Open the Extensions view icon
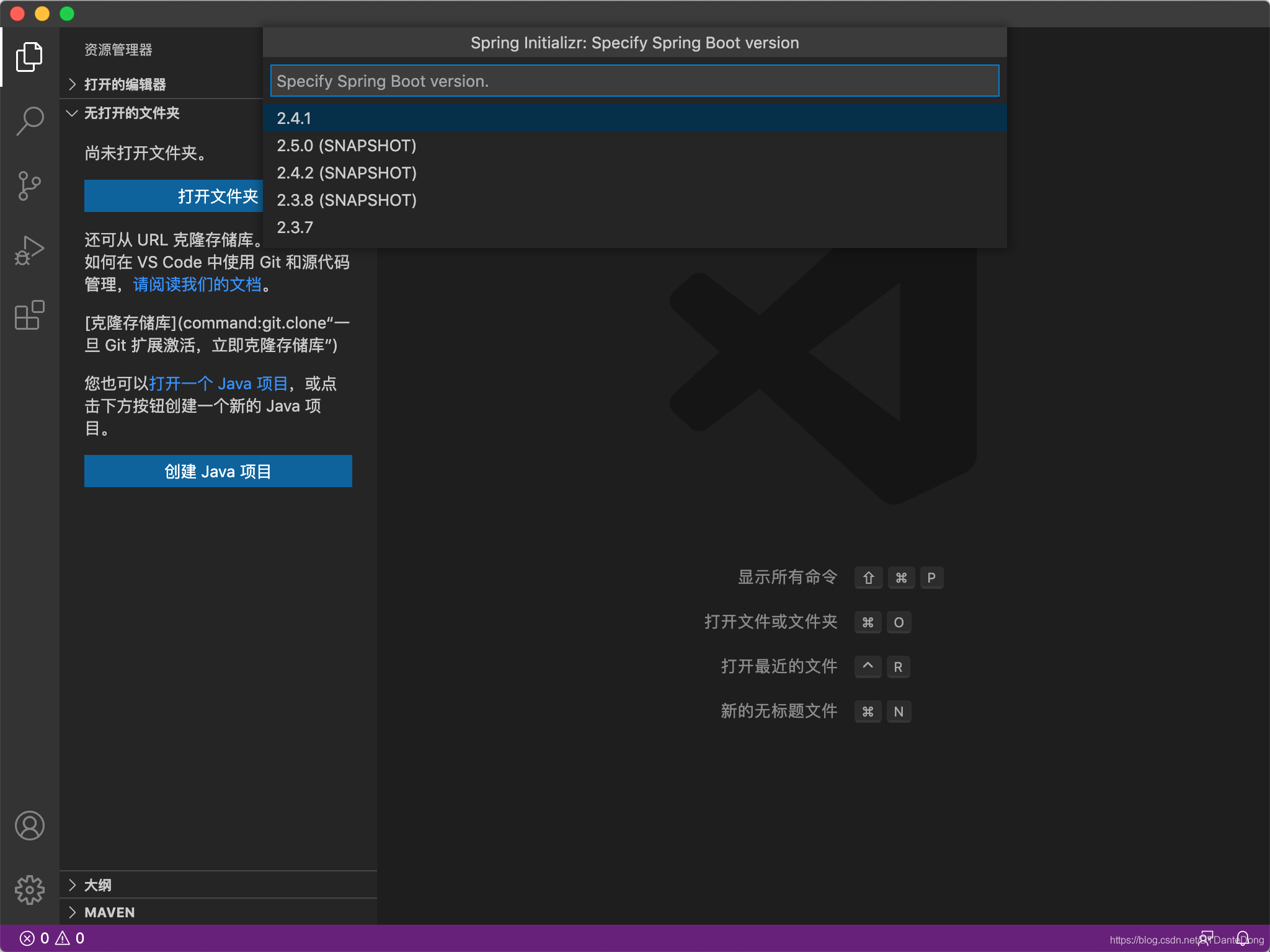The image size is (1270, 952). coord(29,315)
